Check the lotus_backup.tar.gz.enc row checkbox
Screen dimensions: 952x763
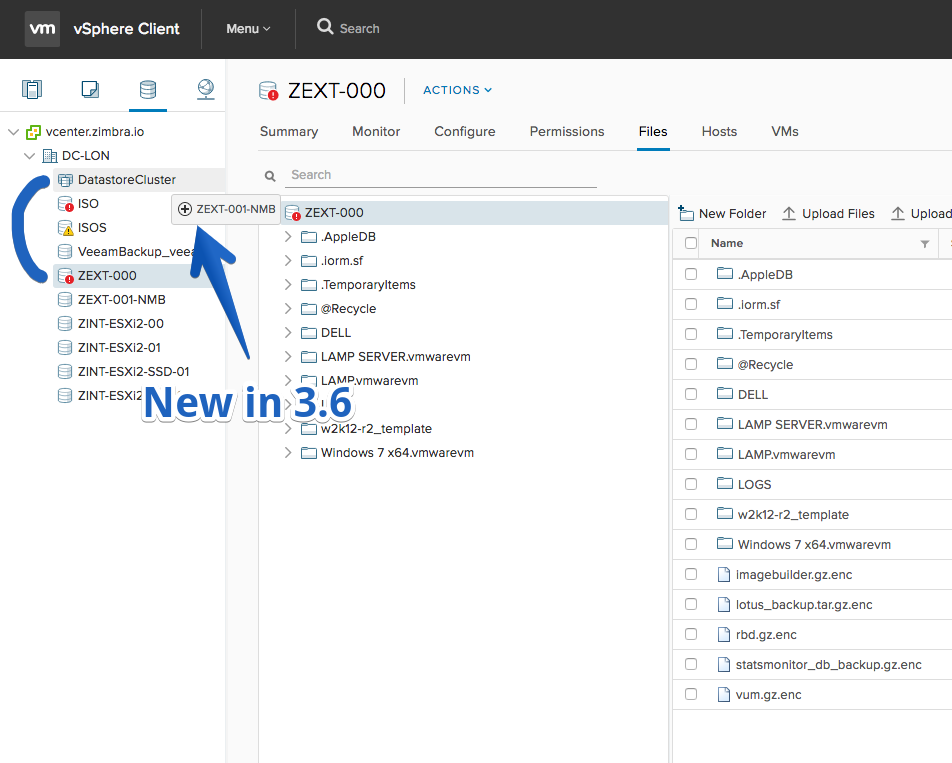[x=691, y=604]
